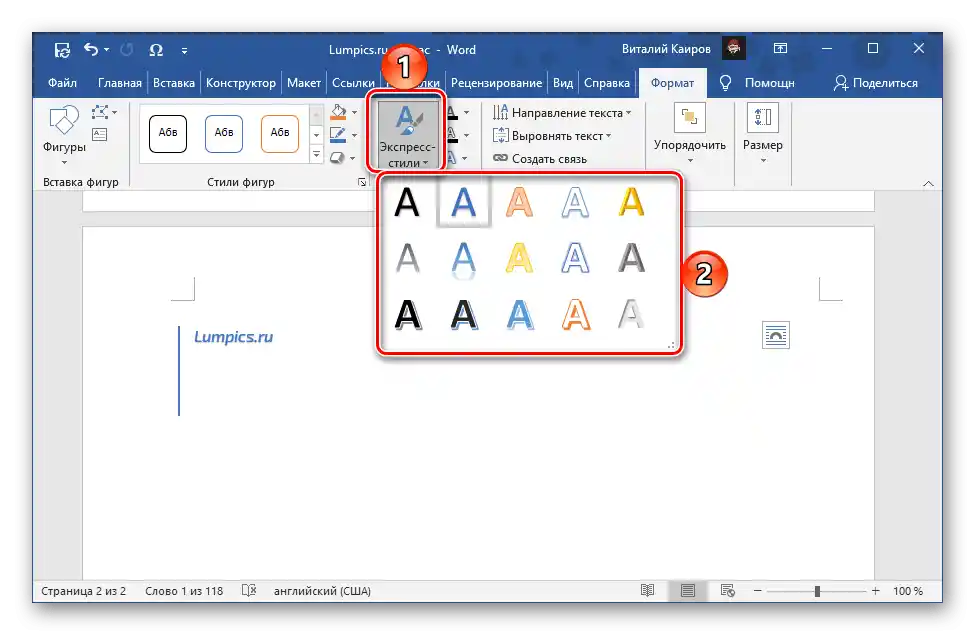Open the Файл tab
Viewport: 975px width, 635px height.
[x=62, y=83]
